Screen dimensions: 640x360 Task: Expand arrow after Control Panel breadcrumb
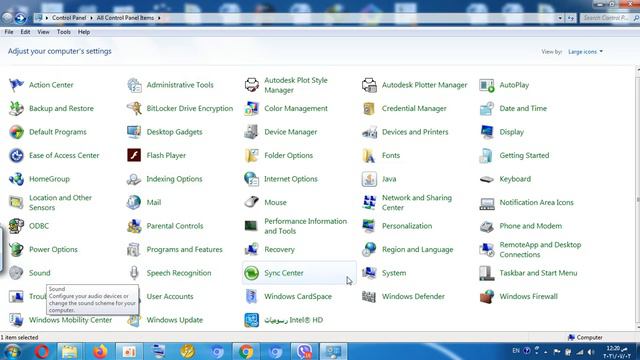click(91, 18)
